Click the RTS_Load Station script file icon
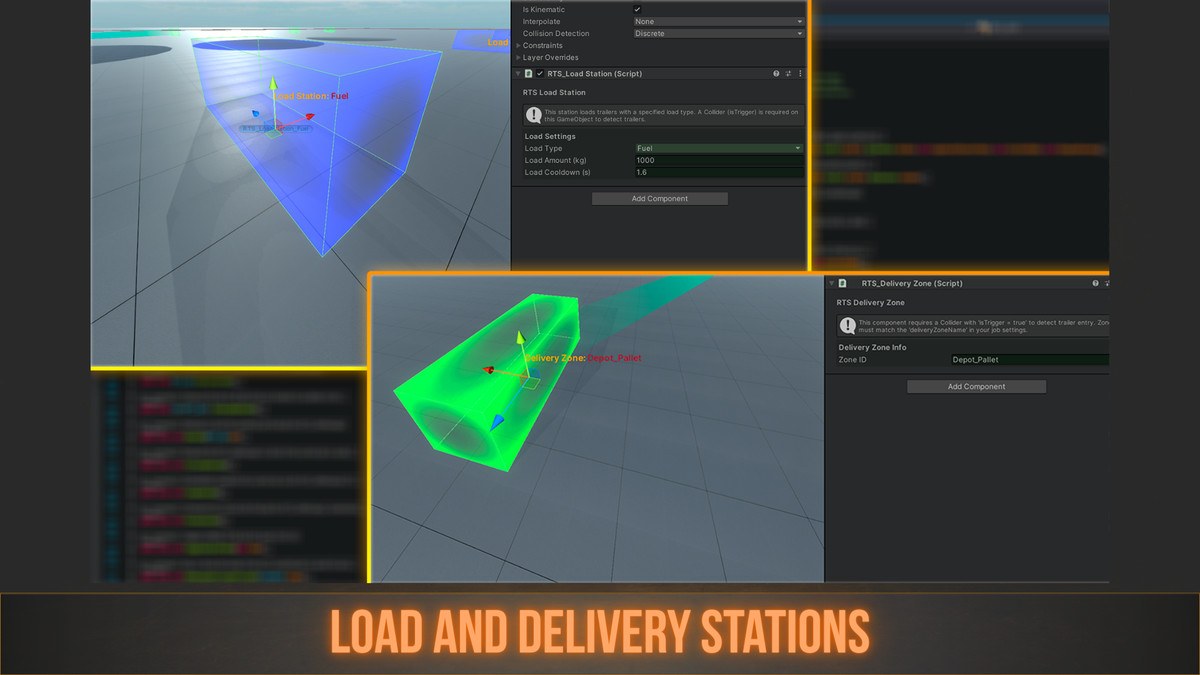The width and height of the screenshot is (1200, 675). [529, 74]
